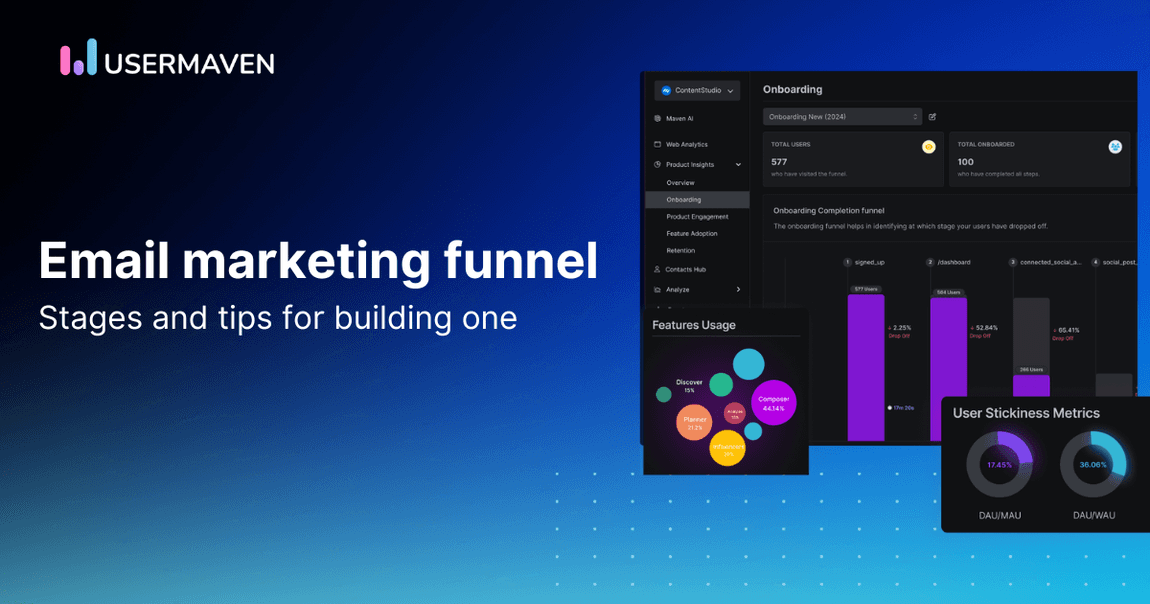Image resolution: width=1150 pixels, height=604 pixels.
Task: Click the Usermaven logo
Action: 165,61
